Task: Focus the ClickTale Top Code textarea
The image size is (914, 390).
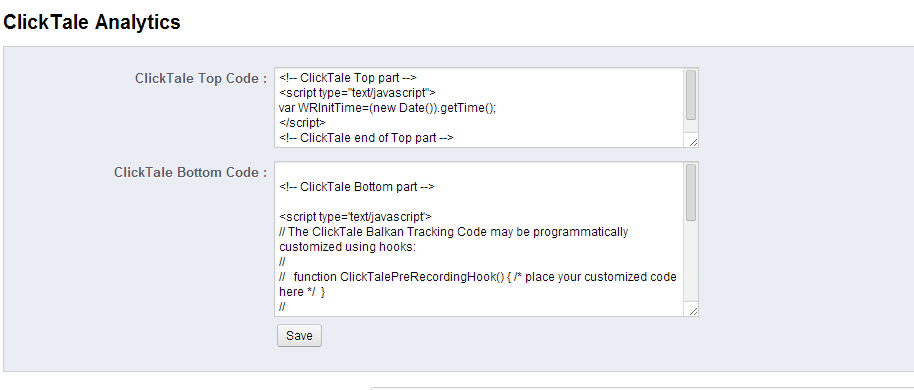Action: click(486, 107)
